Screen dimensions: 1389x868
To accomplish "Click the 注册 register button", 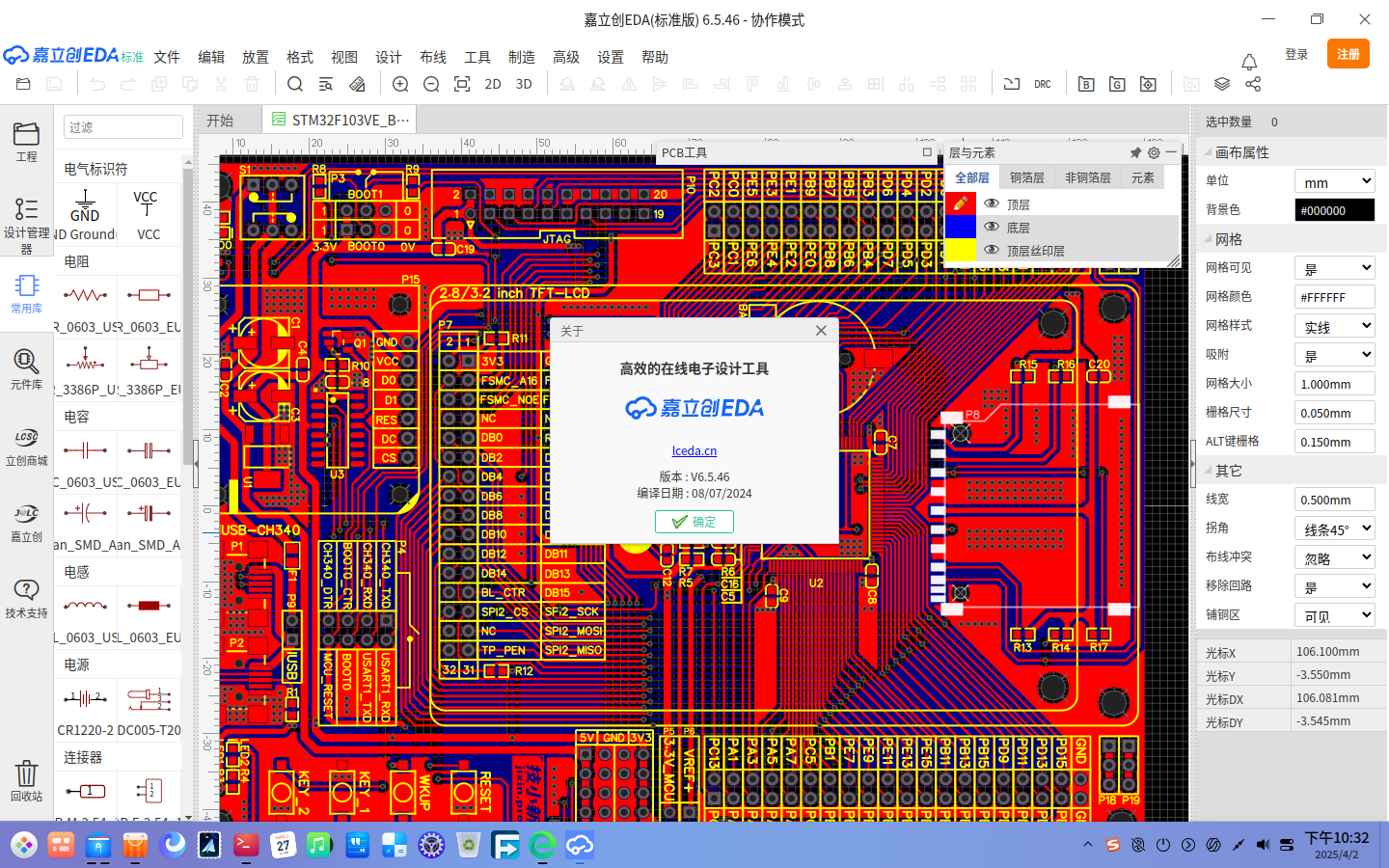I will (1348, 54).
